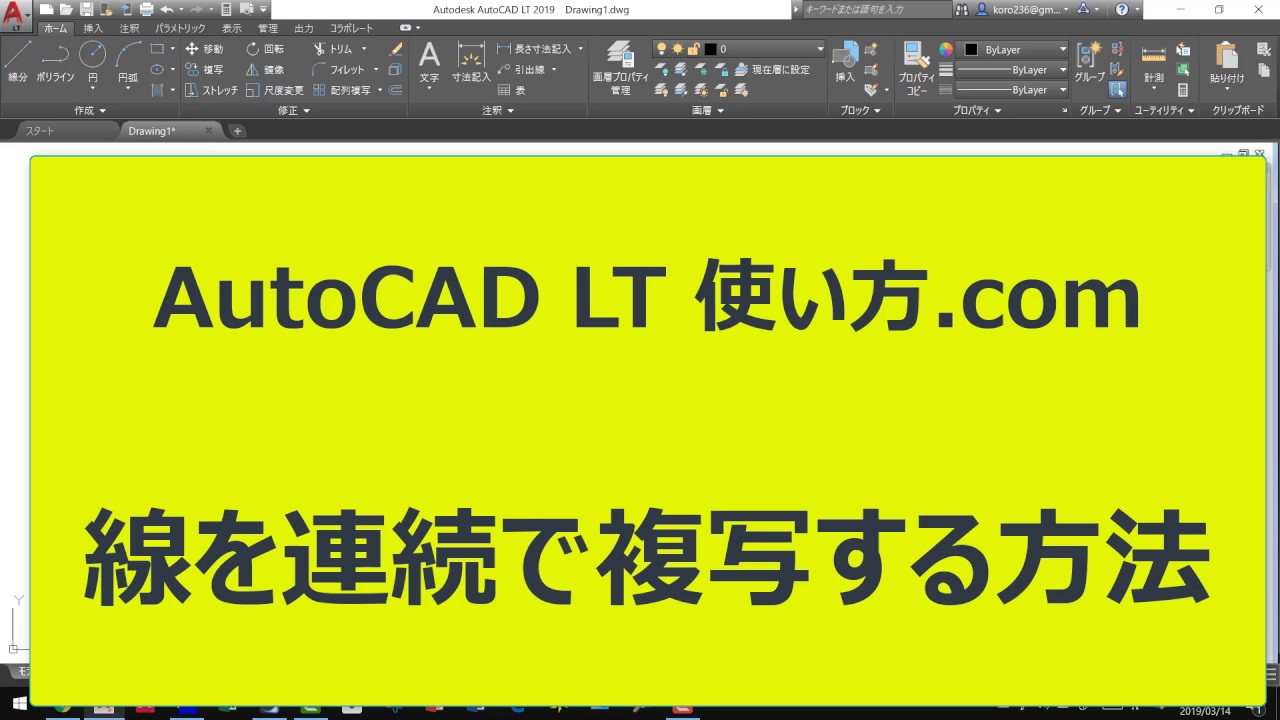Click the 鏡像 (Mirror) tool

coord(266,69)
